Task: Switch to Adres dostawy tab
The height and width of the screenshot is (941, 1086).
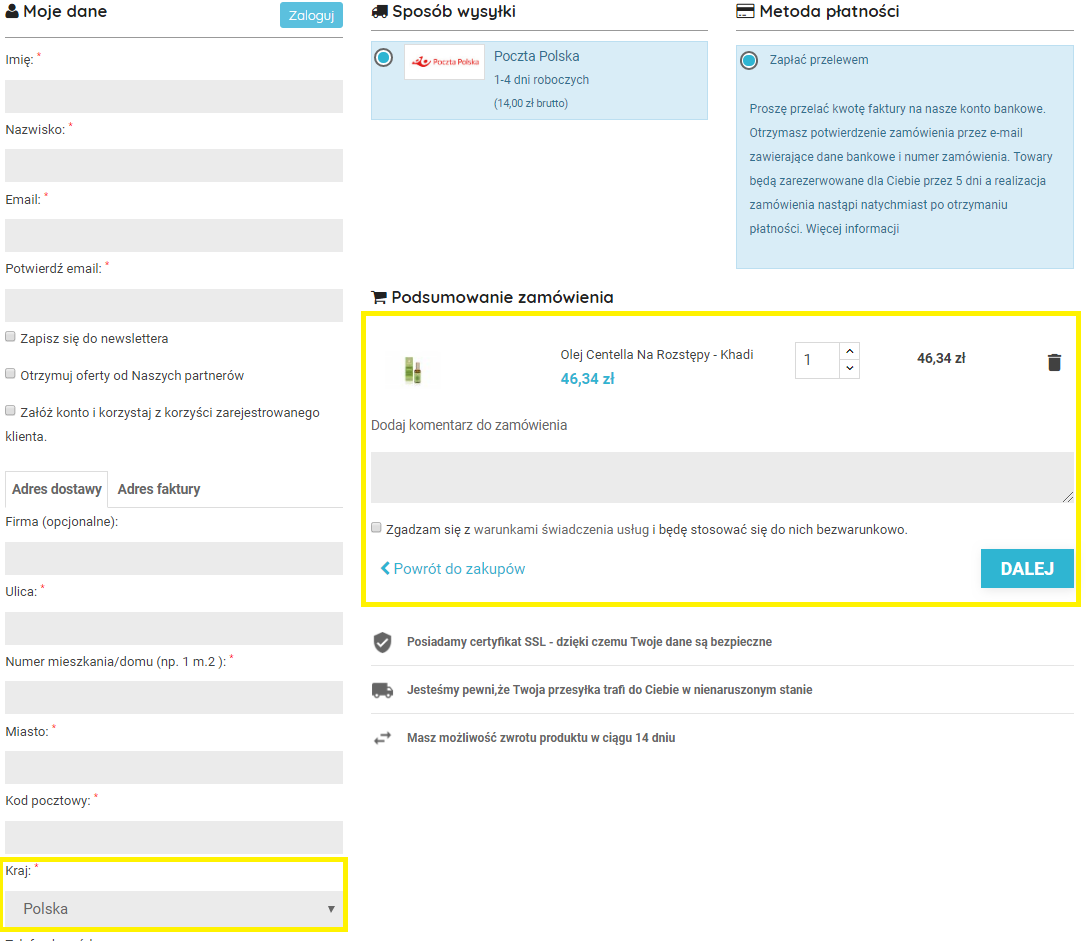Action: (57, 489)
